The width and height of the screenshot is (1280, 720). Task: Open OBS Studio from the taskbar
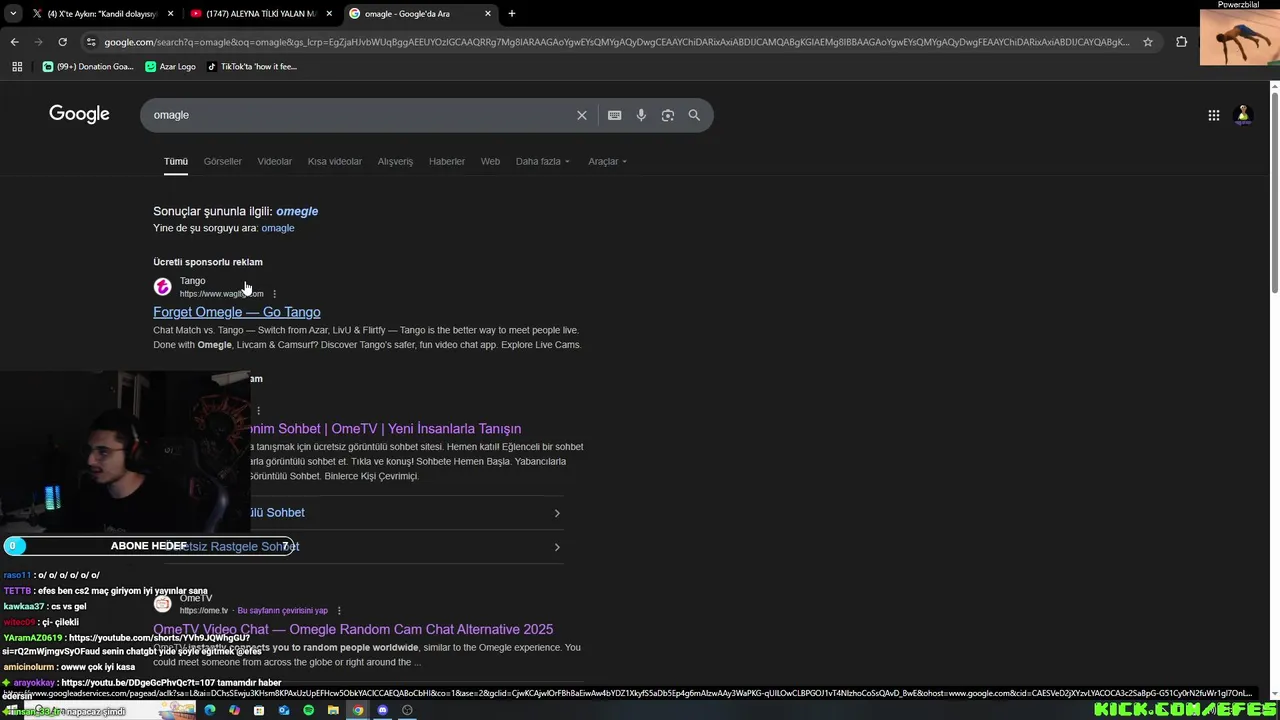[x=407, y=710]
